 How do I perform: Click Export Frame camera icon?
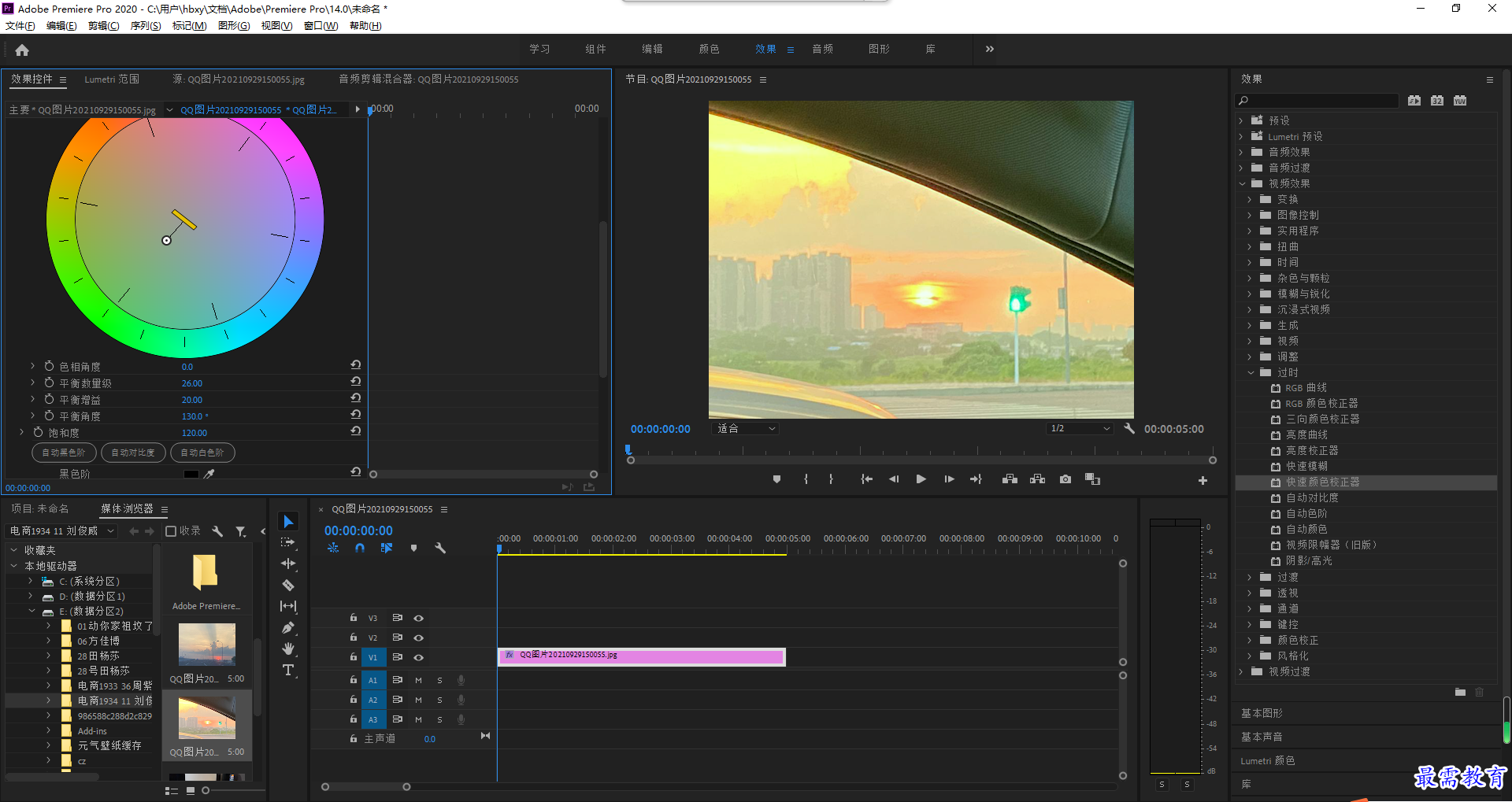[1065, 479]
